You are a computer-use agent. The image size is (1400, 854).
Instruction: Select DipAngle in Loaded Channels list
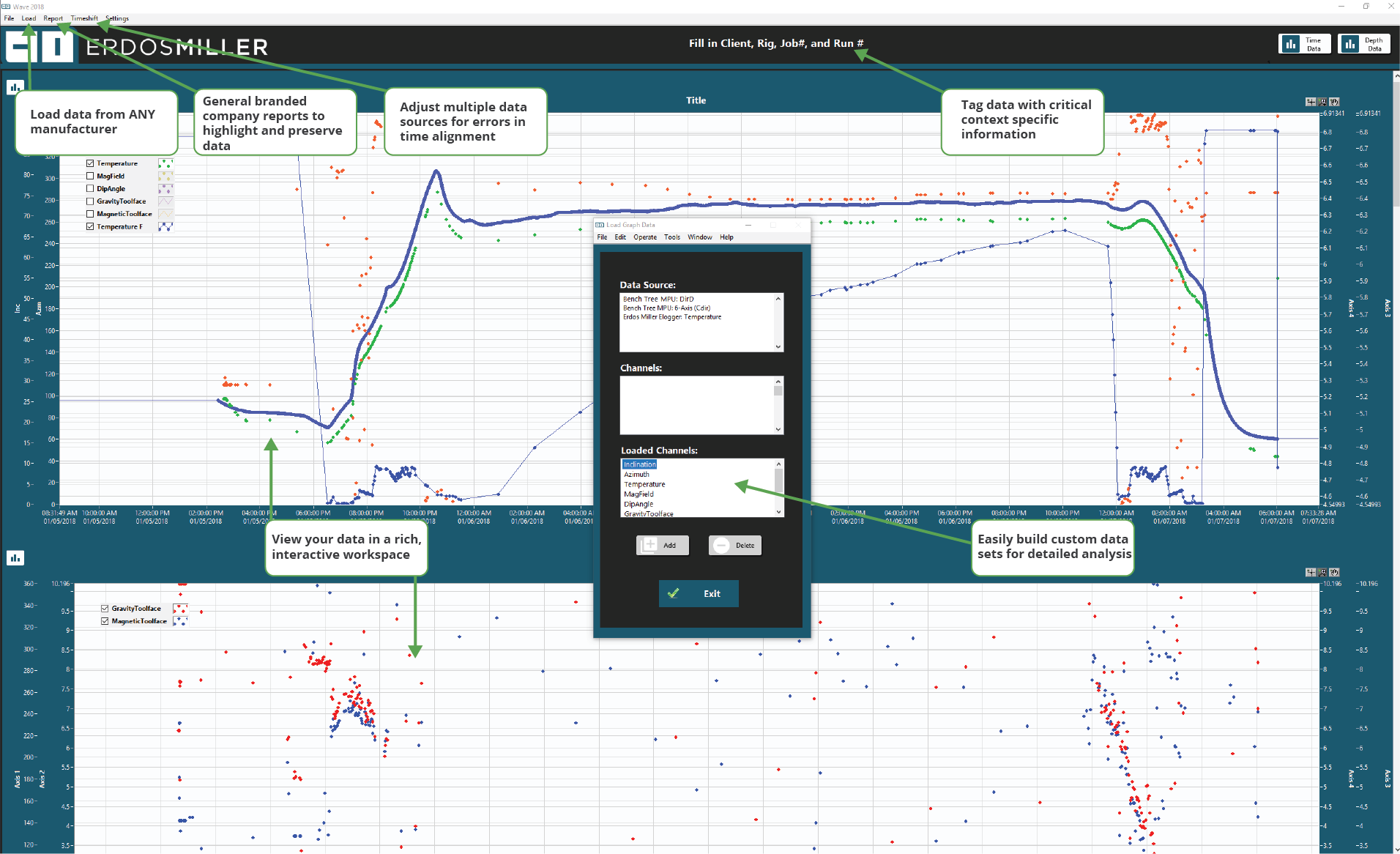(x=638, y=504)
